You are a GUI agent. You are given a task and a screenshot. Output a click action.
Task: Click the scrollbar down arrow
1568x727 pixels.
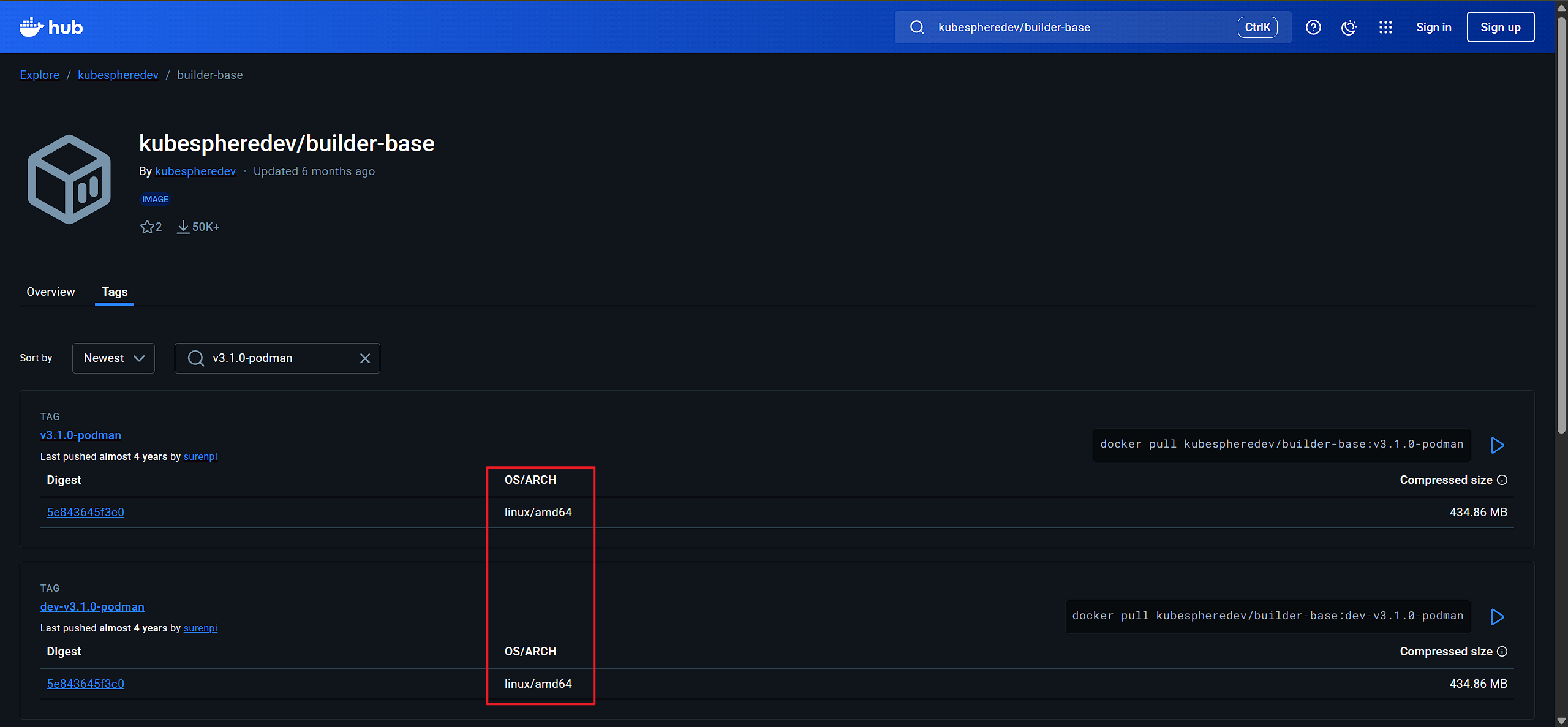point(1561,721)
